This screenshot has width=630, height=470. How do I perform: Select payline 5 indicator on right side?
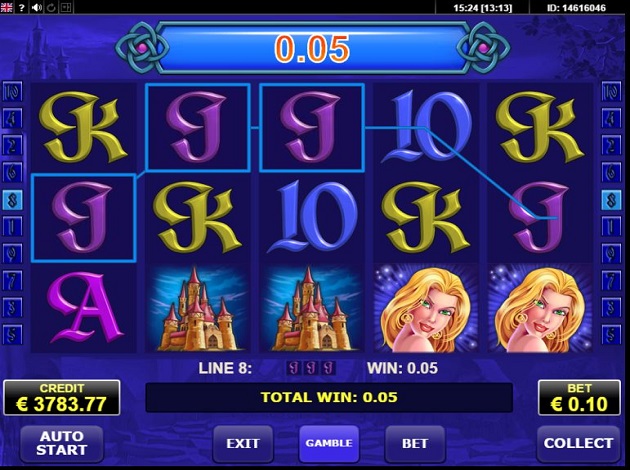click(x=611, y=334)
